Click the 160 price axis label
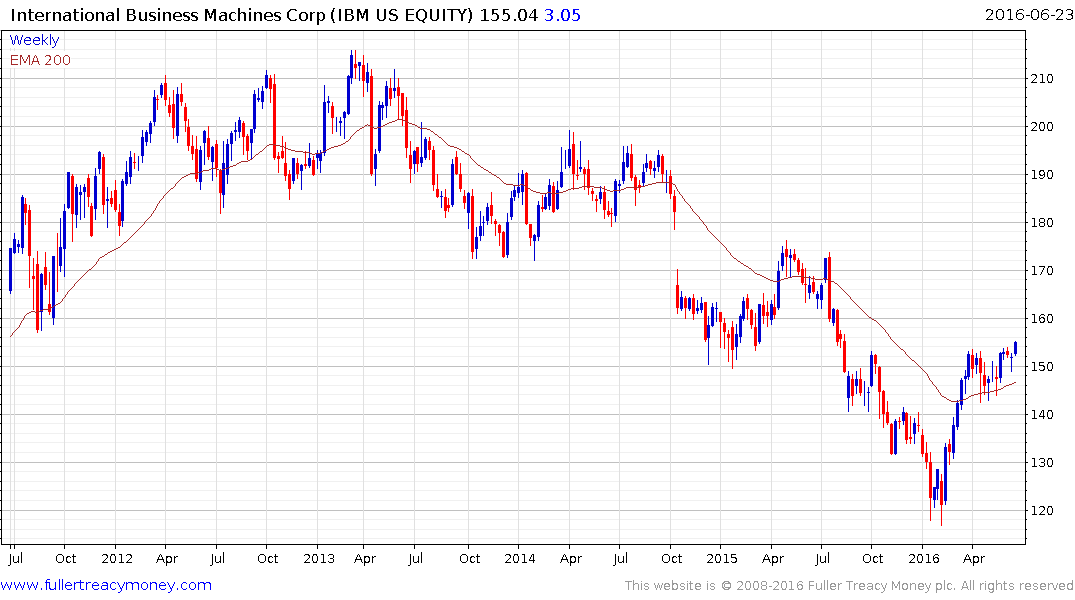This screenshot has width=1075, height=600. click(x=1041, y=319)
